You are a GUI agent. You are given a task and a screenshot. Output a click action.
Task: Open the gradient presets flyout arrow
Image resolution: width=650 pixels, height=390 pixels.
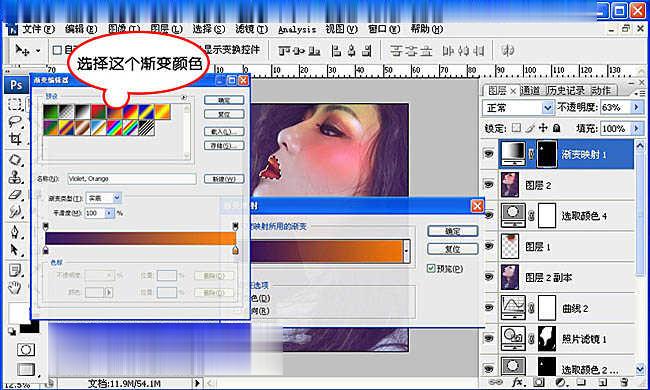click(184, 97)
